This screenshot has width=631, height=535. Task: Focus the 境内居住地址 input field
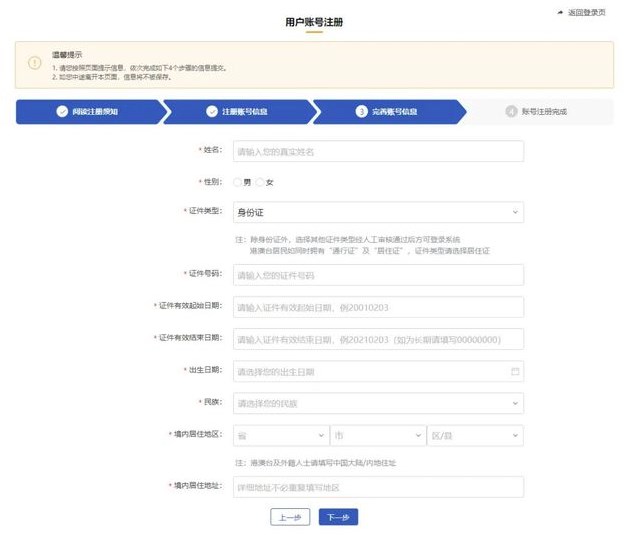[x=378, y=487]
